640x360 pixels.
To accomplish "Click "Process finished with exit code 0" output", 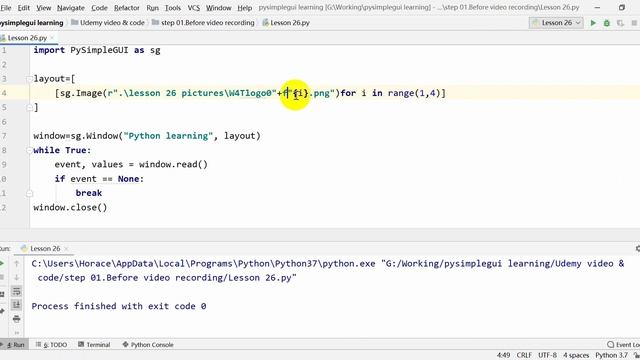I will [x=119, y=306].
